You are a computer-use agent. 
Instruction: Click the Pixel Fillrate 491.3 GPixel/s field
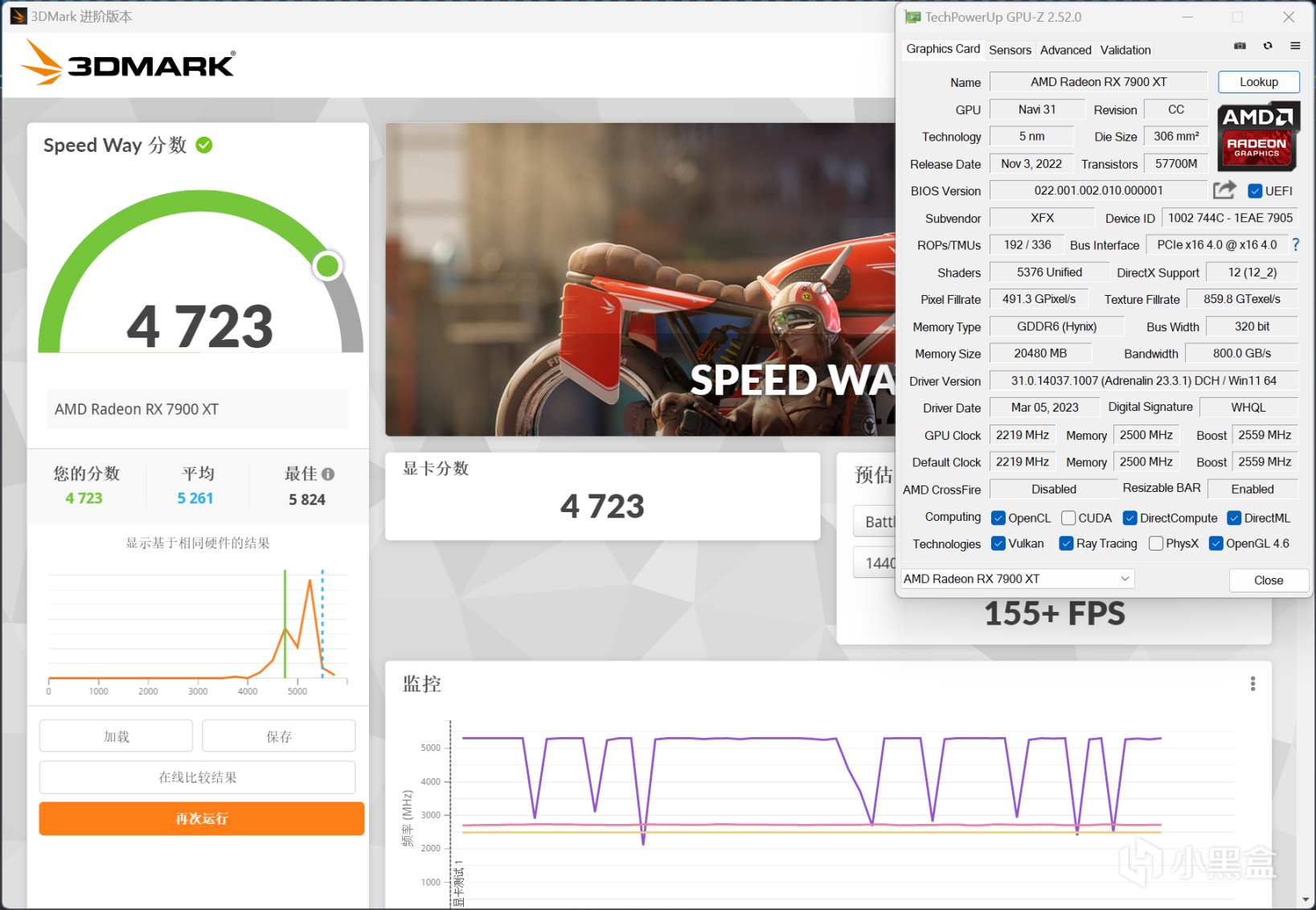click(1039, 299)
